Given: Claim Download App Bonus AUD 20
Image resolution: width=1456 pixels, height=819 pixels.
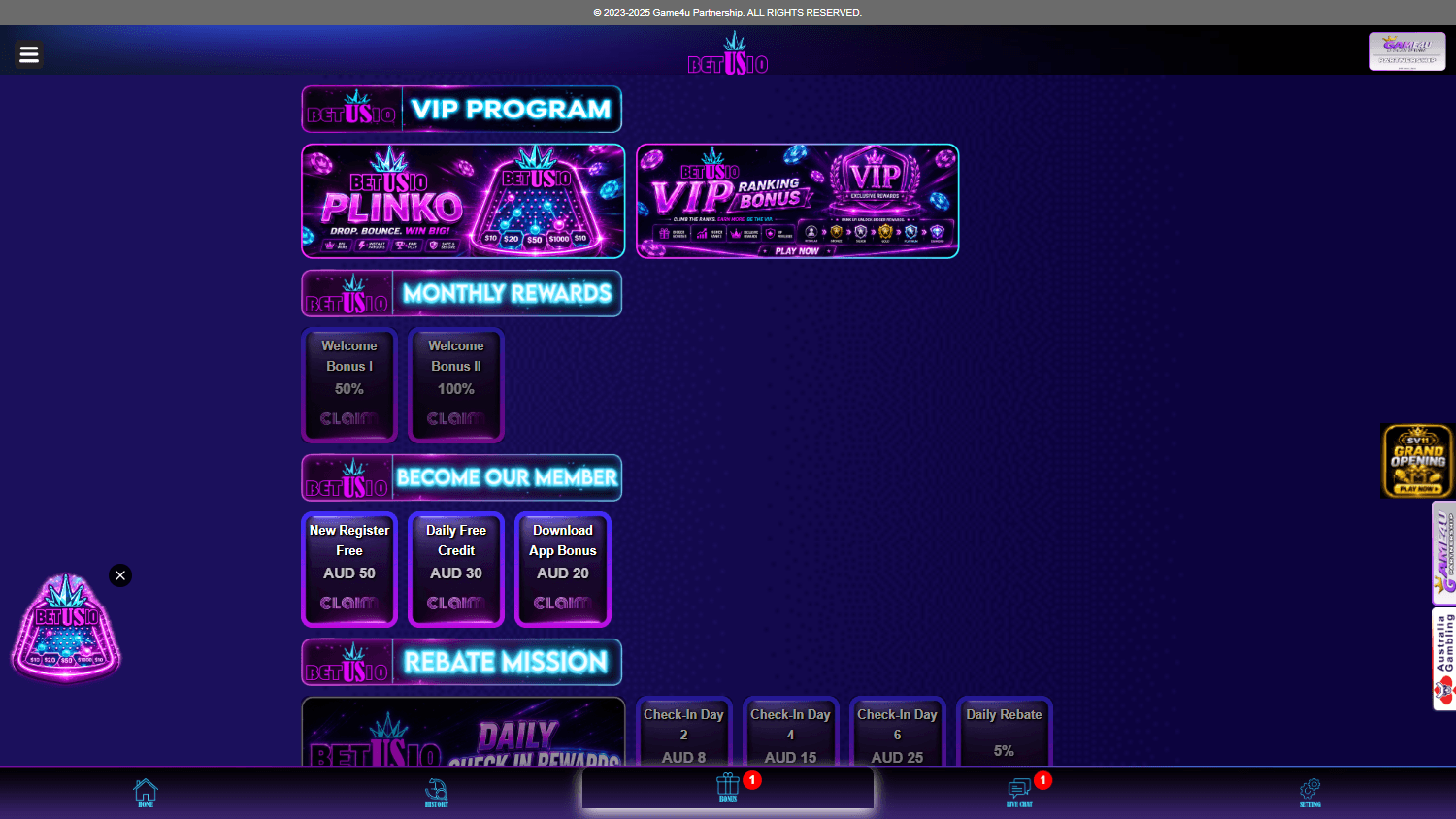Looking at the screenshot, I should point(563,570).
